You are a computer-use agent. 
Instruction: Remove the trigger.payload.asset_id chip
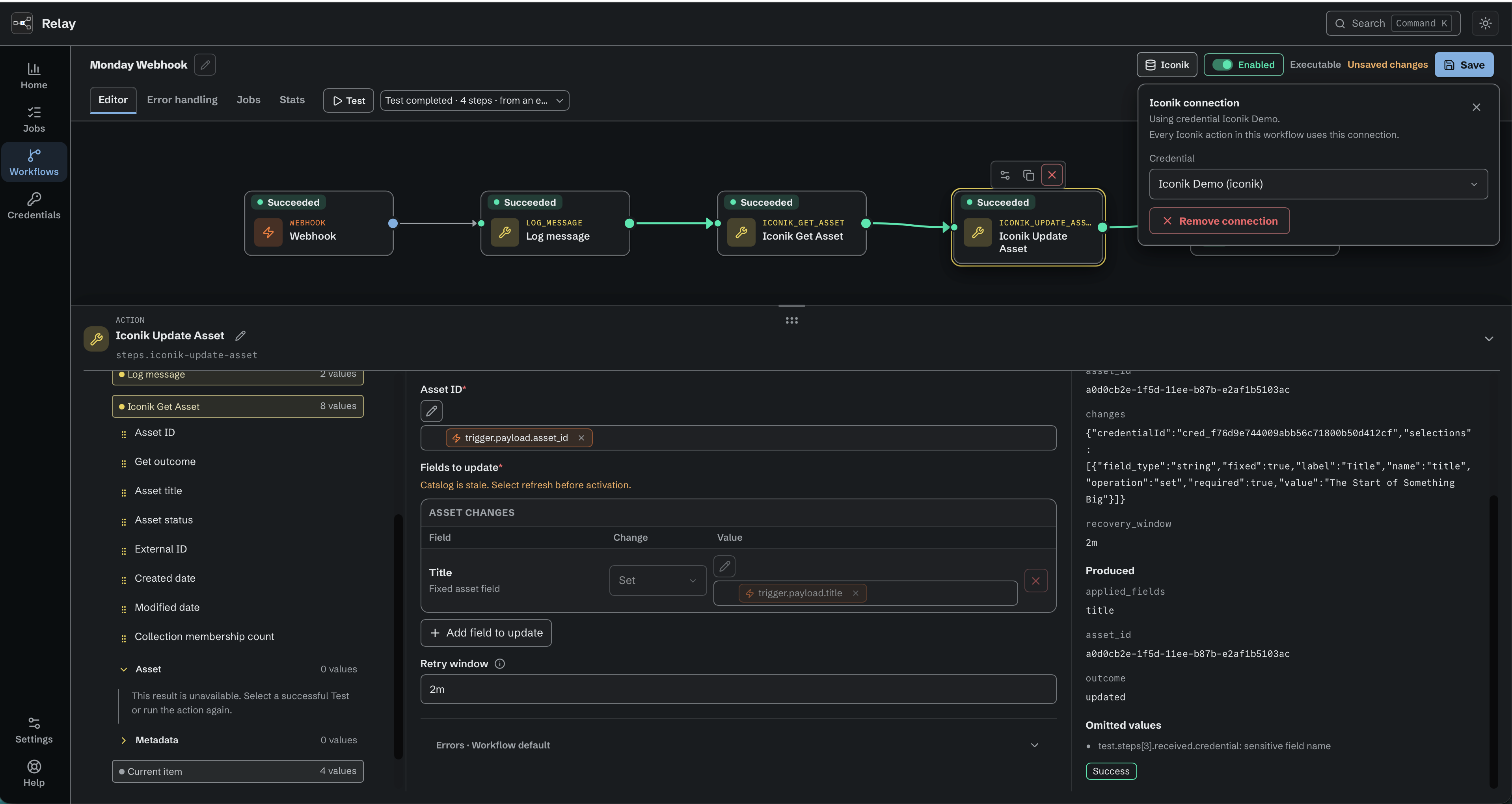(581, 438)
